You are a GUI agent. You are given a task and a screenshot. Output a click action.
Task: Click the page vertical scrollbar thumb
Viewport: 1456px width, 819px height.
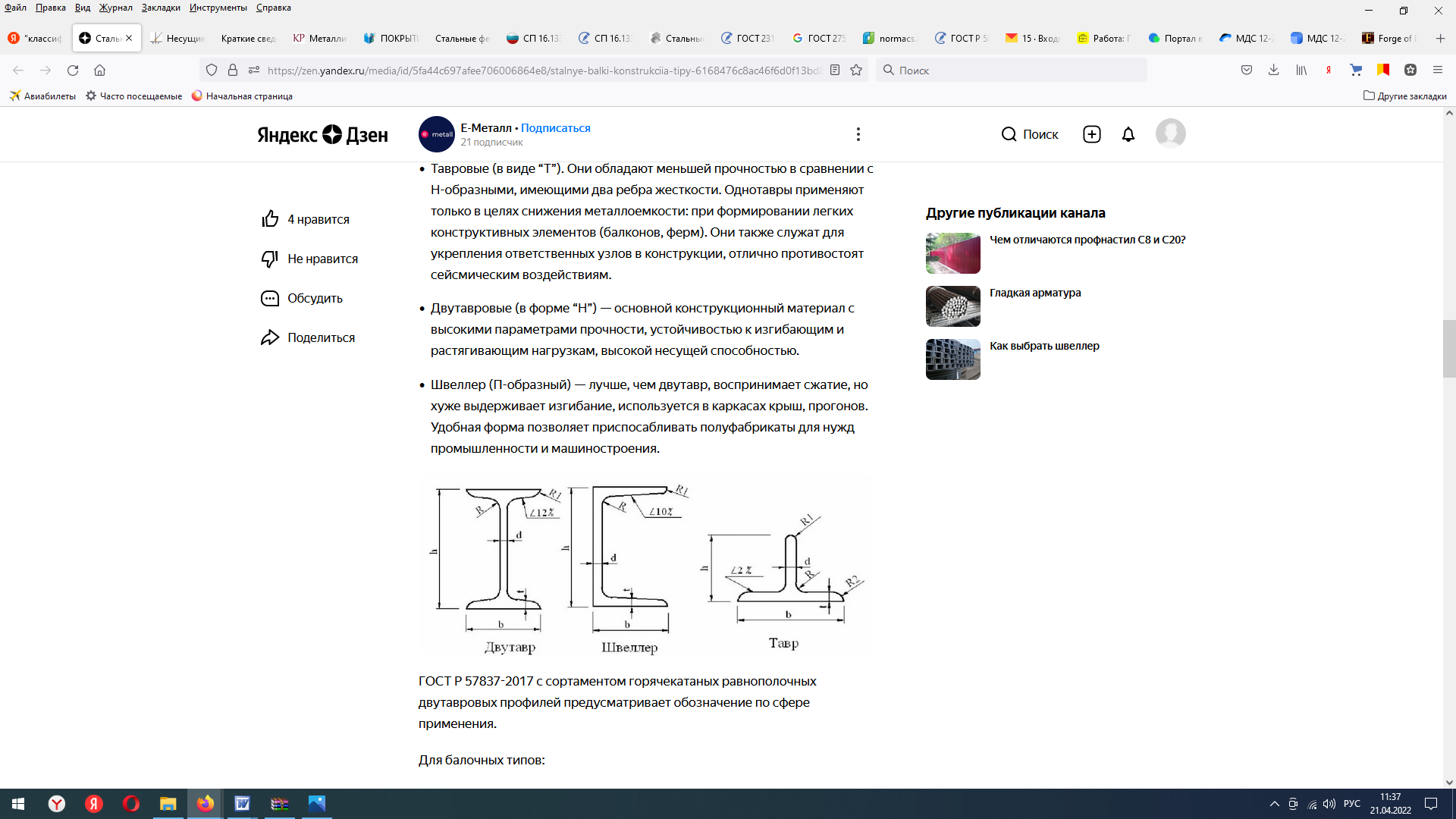(x=1449, y=349)
